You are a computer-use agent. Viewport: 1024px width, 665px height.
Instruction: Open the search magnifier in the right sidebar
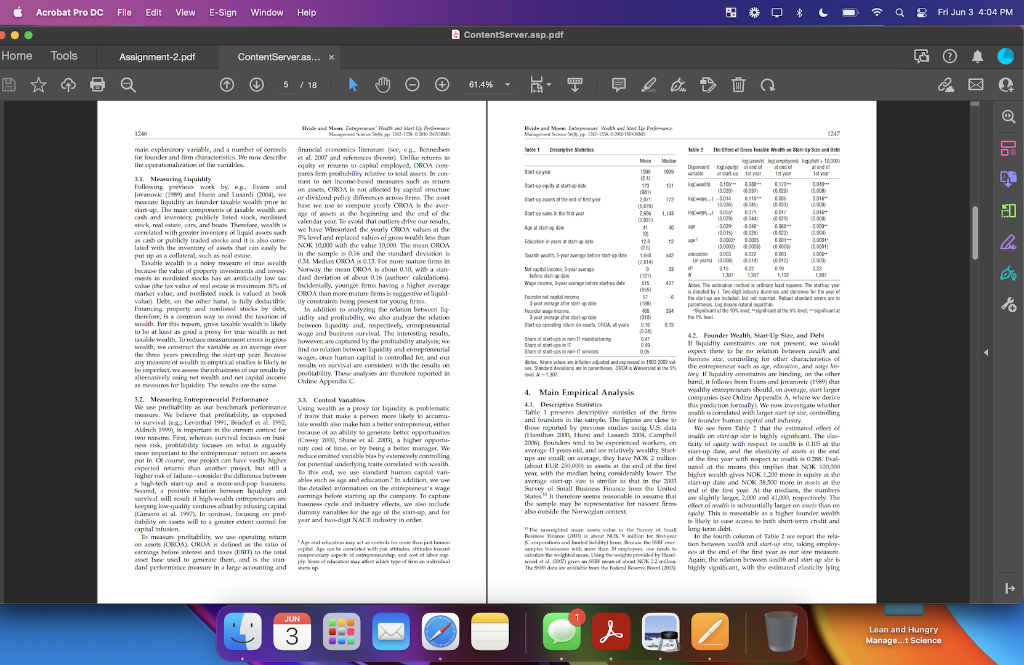1008,117
